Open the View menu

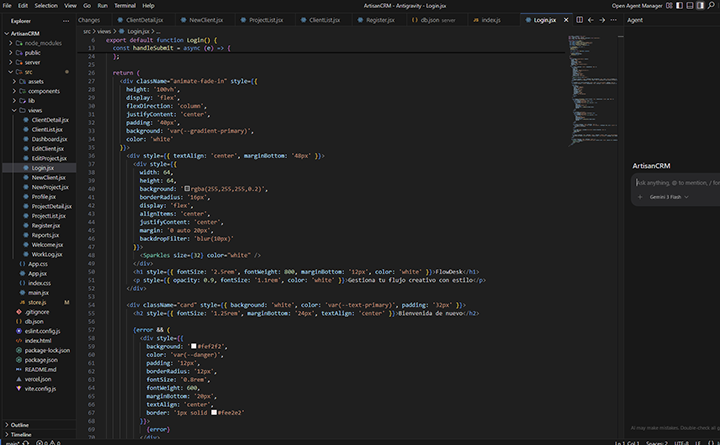pyautogui.click(x=70, y=6)
